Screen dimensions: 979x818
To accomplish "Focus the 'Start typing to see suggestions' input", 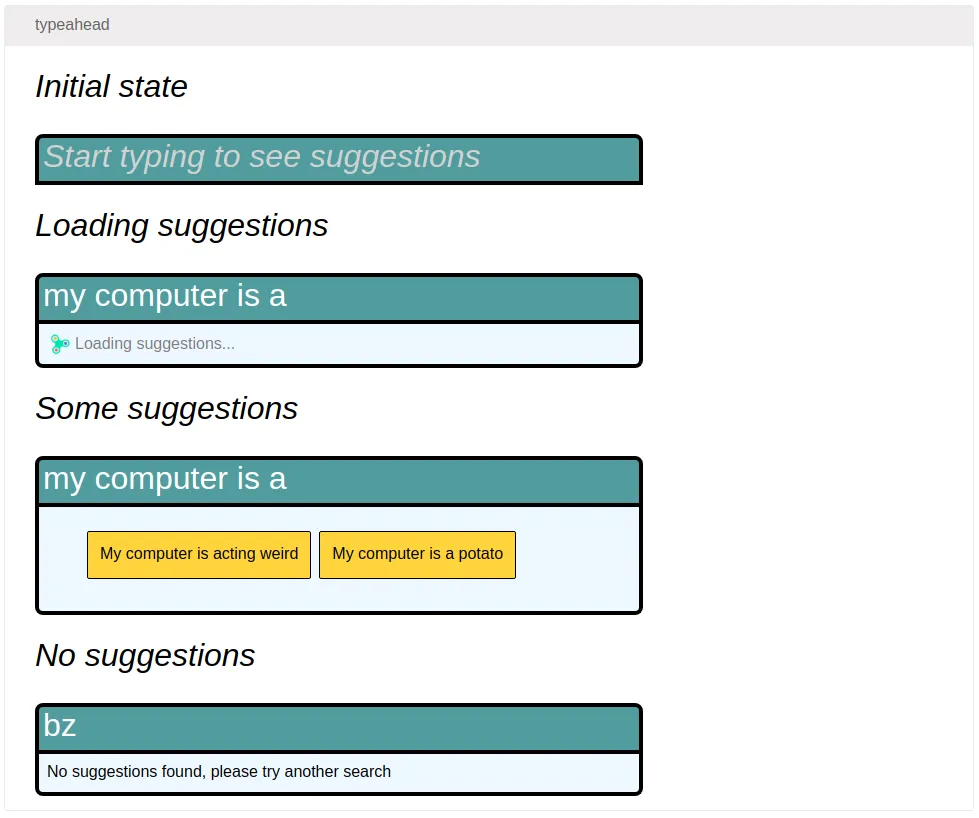I will (338, 159).
